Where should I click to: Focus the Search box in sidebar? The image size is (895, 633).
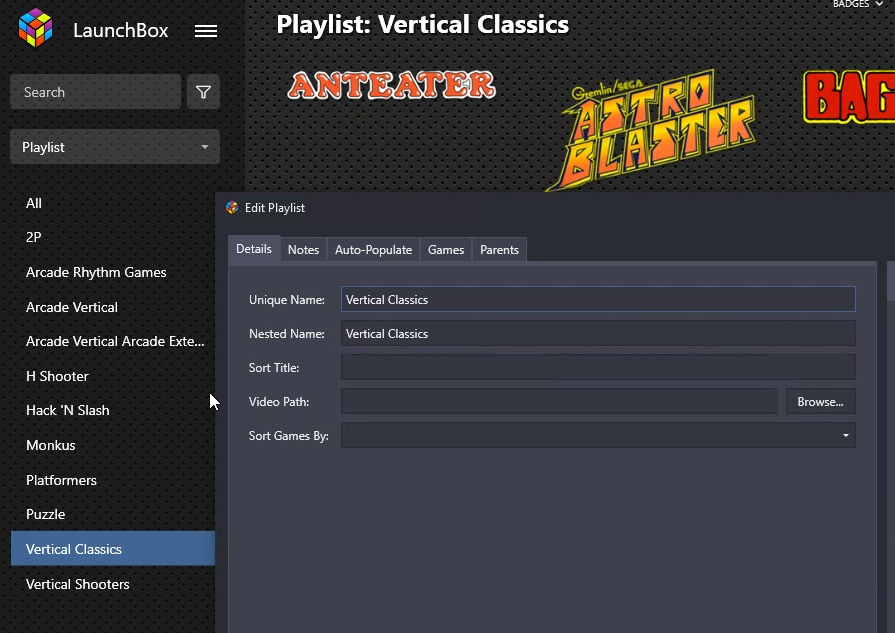point(95,92)
